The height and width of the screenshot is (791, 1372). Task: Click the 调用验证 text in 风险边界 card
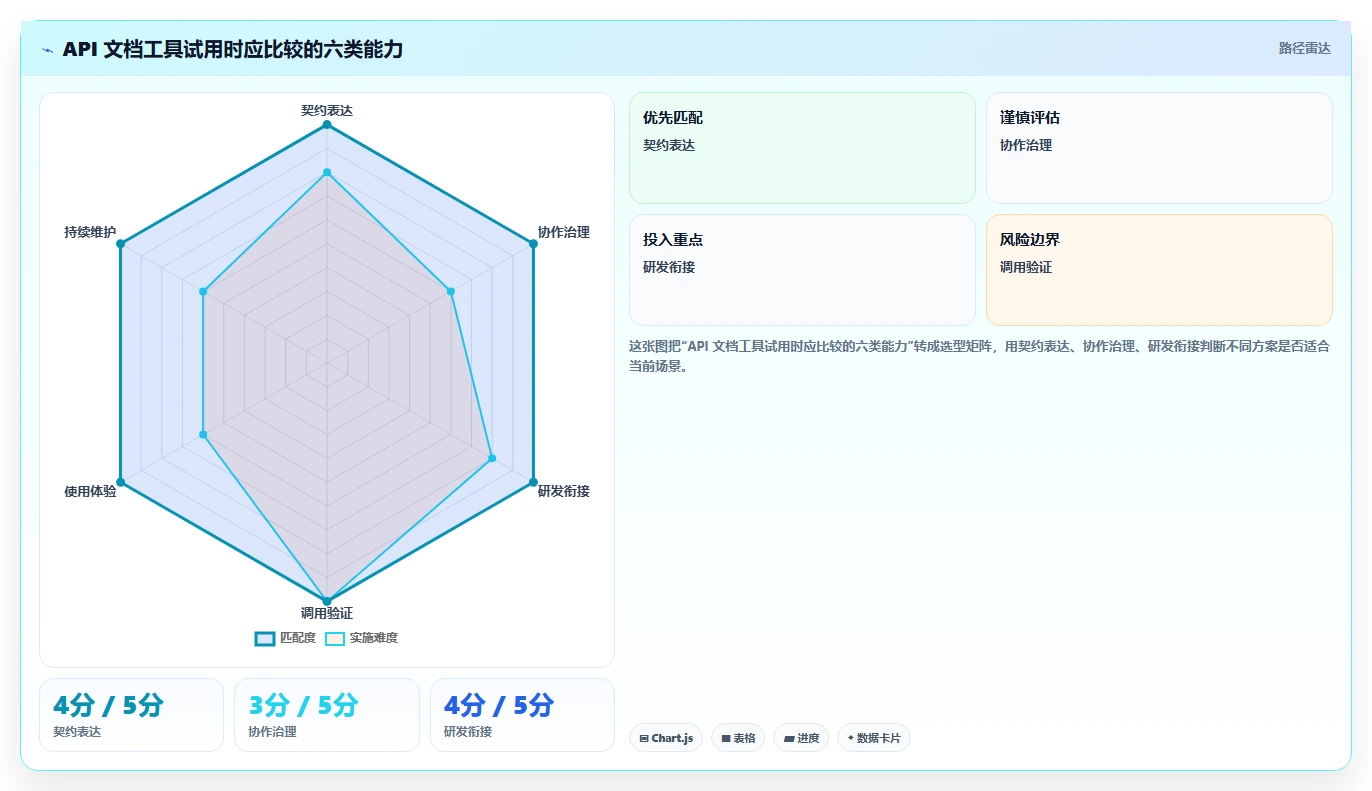tap(1026, 267)
